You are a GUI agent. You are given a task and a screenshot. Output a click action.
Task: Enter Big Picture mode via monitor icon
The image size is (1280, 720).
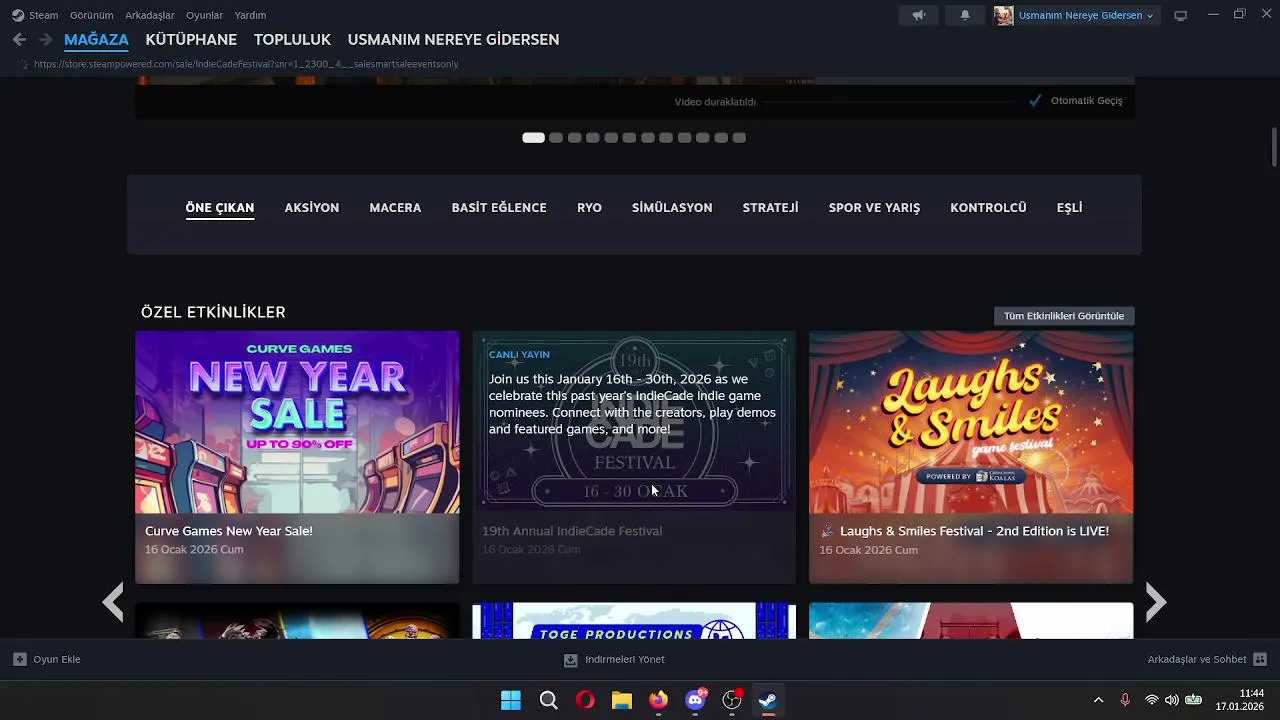1180,15
